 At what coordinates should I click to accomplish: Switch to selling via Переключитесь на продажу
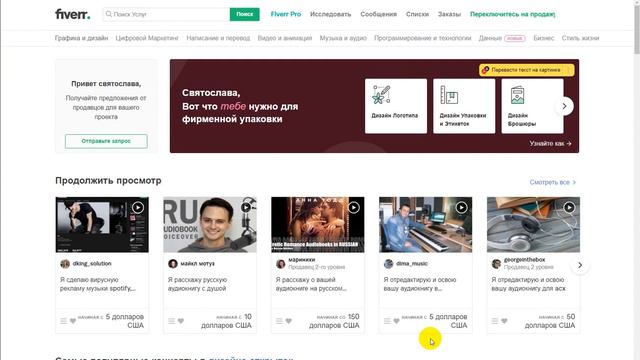point(513,14)
